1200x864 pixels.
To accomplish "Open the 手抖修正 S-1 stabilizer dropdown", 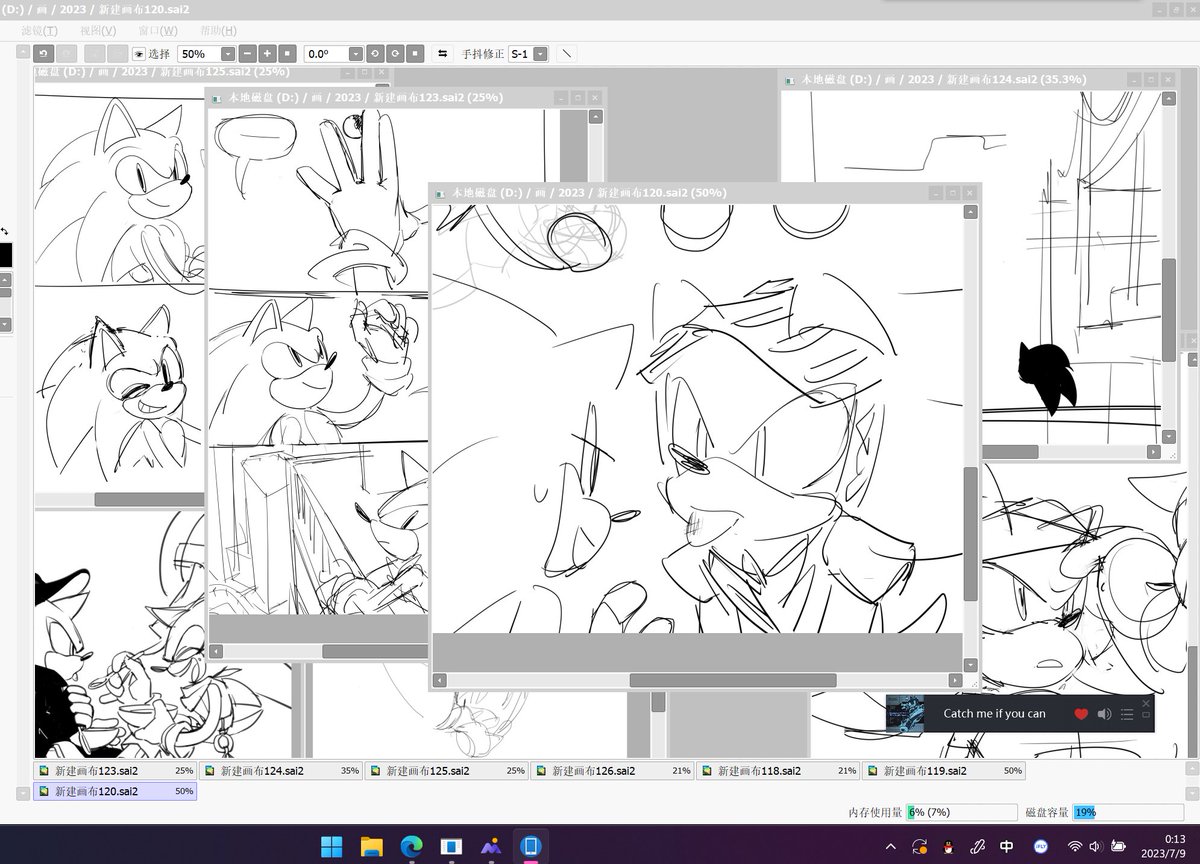I will [540, 54].
